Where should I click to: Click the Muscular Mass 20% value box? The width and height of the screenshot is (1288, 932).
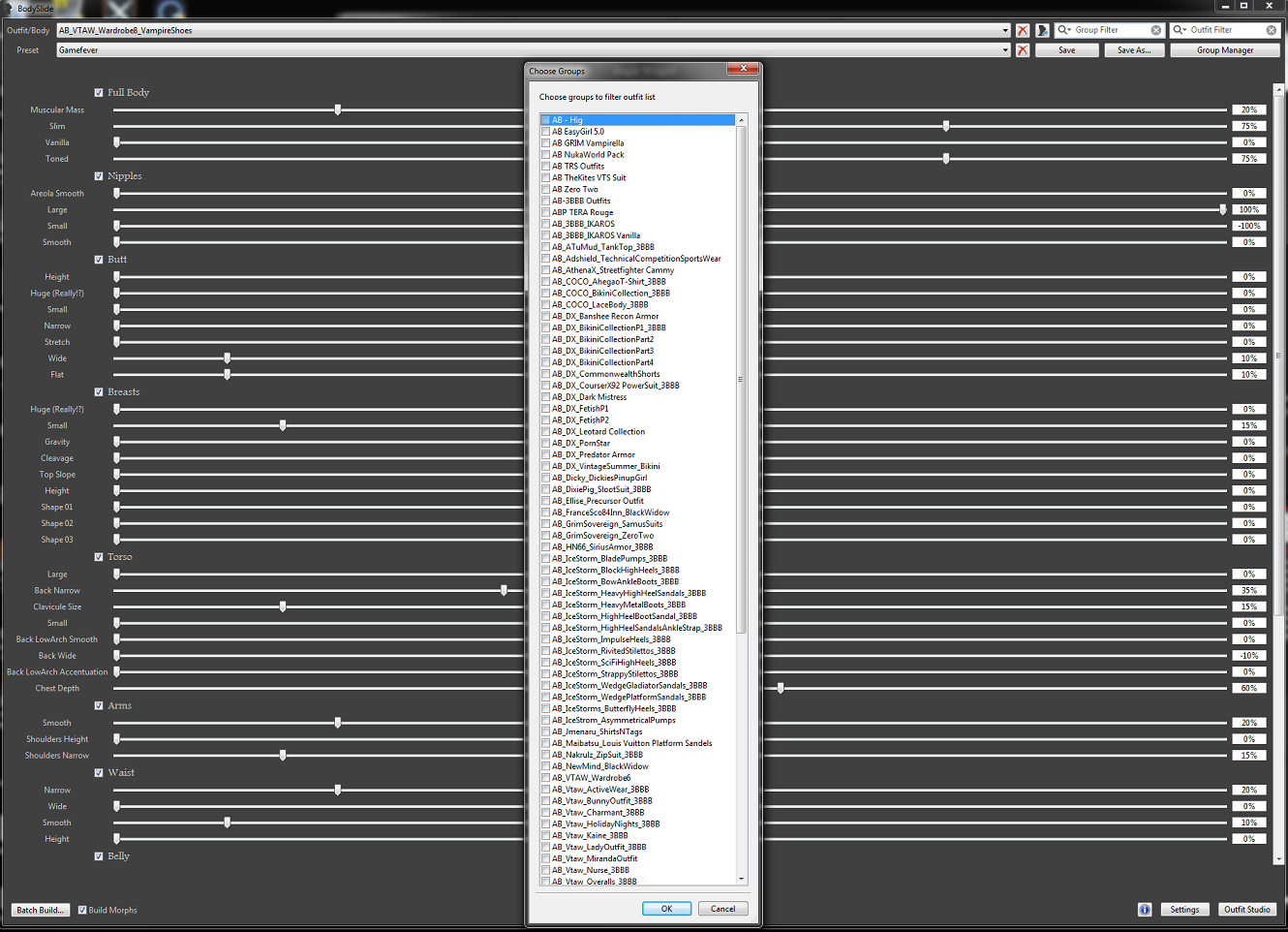1249,109
